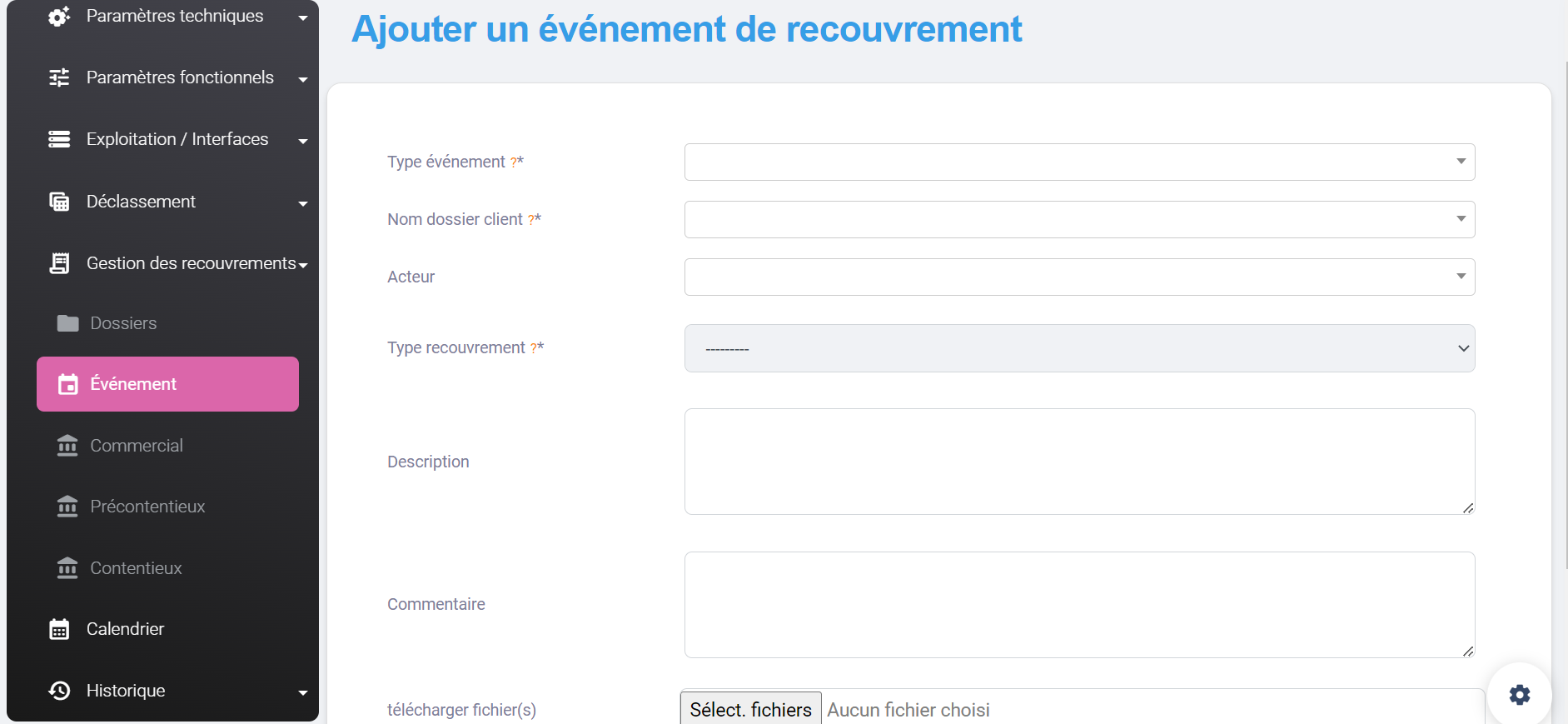Go to the Commercial menu entry
The image size is (1568, 724).
[137, 446]
